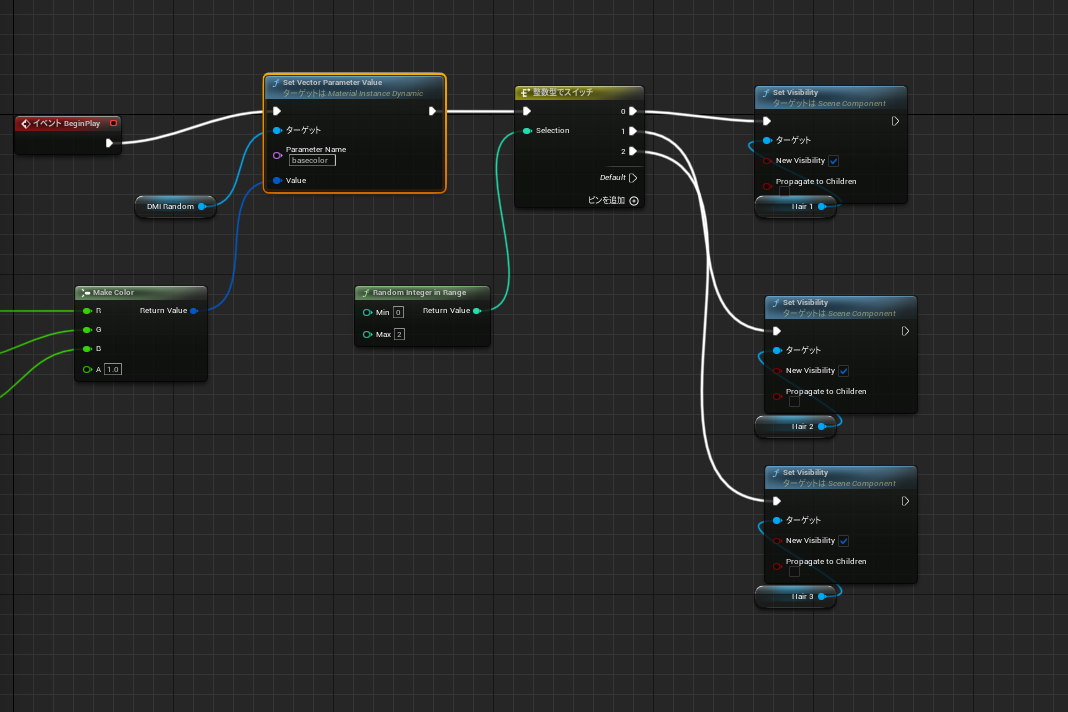Click the Max value field in Random Integer in Range

399,334
